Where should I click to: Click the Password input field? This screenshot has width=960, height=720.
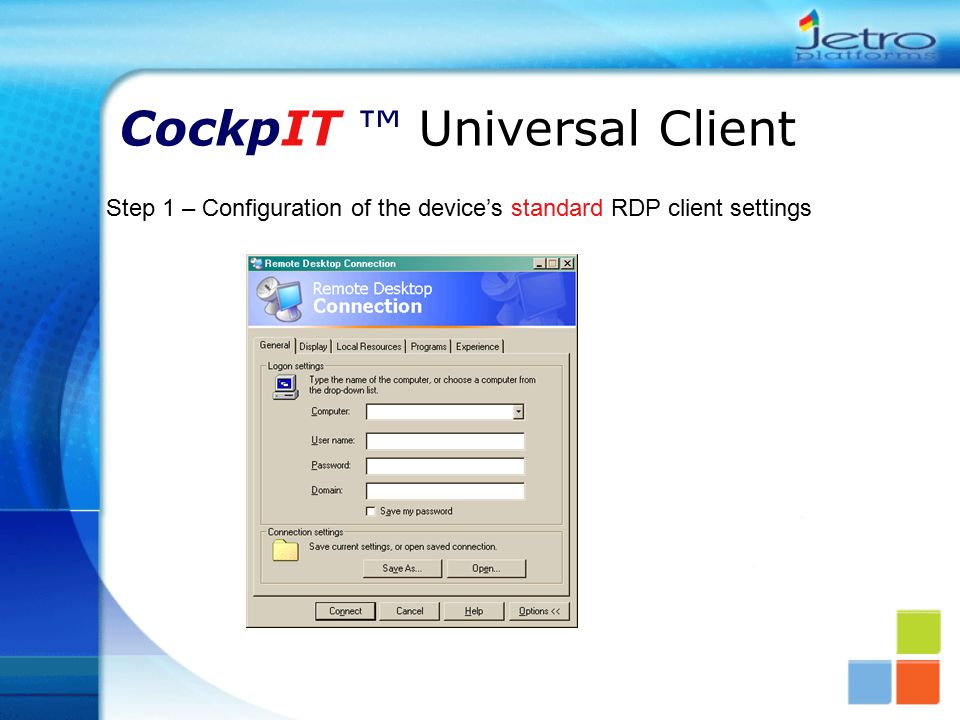[x=445, y=466]
